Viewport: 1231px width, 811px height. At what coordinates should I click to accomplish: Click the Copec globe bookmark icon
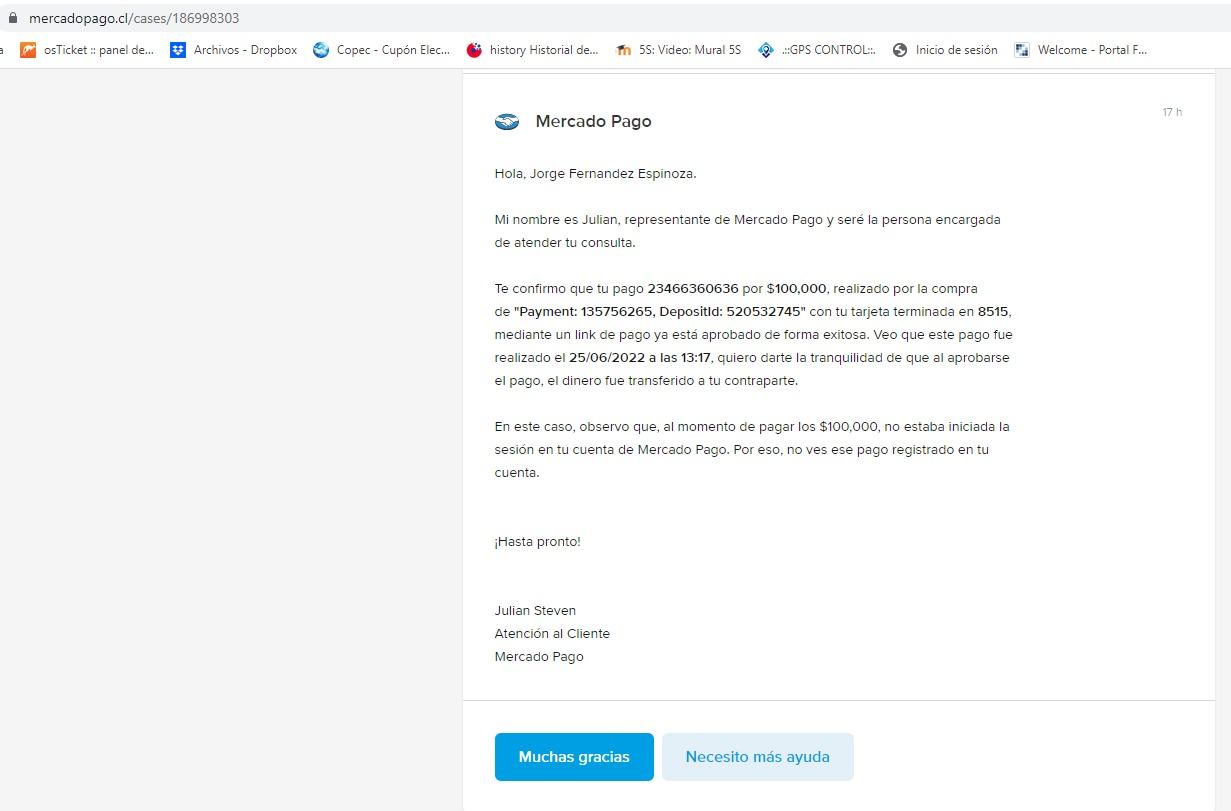321,50
